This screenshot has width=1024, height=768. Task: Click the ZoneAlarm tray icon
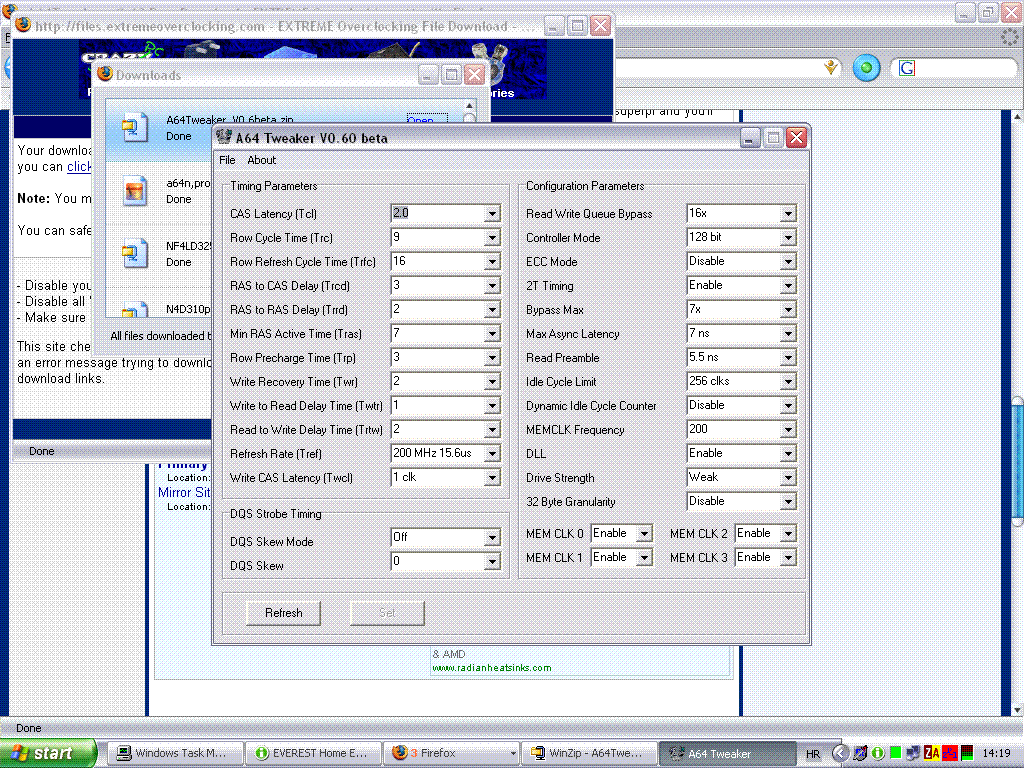pos(931,753)
